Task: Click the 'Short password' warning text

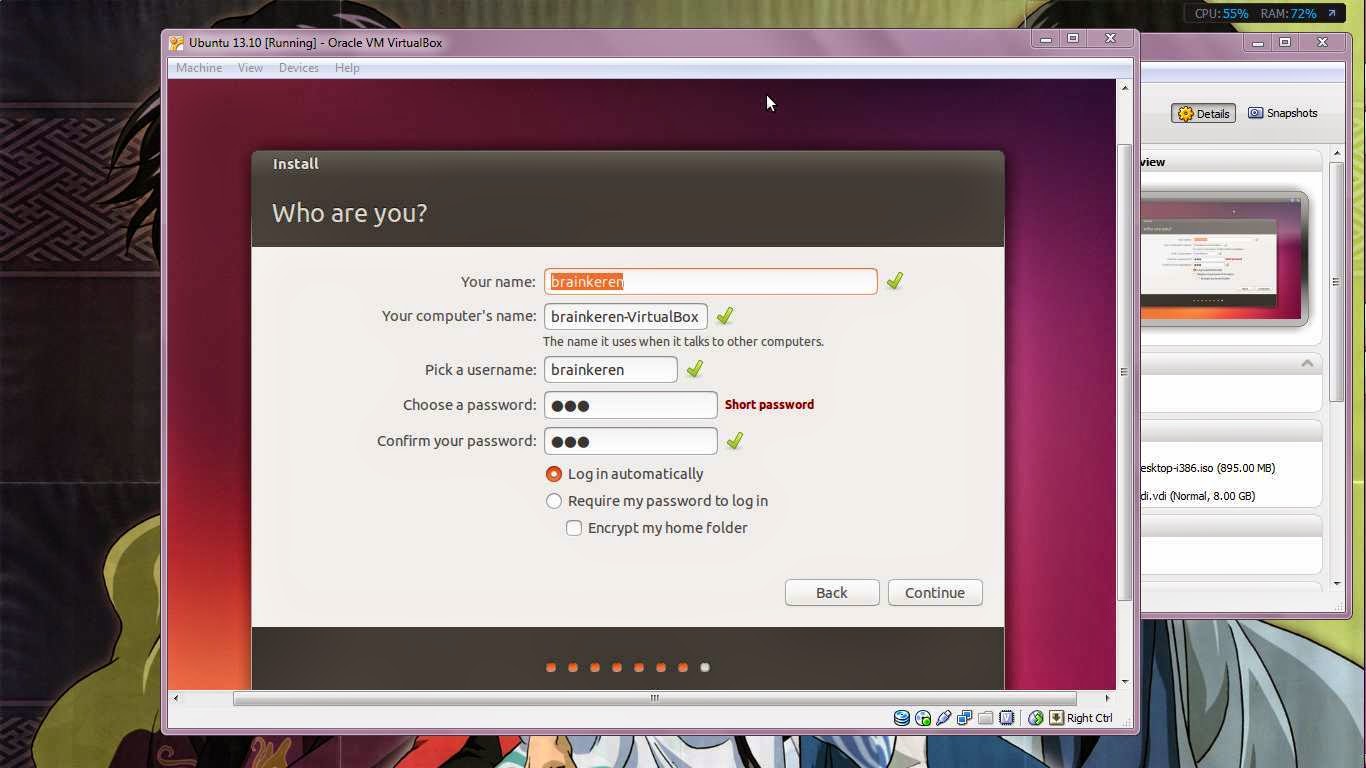Action: point(769,405)
